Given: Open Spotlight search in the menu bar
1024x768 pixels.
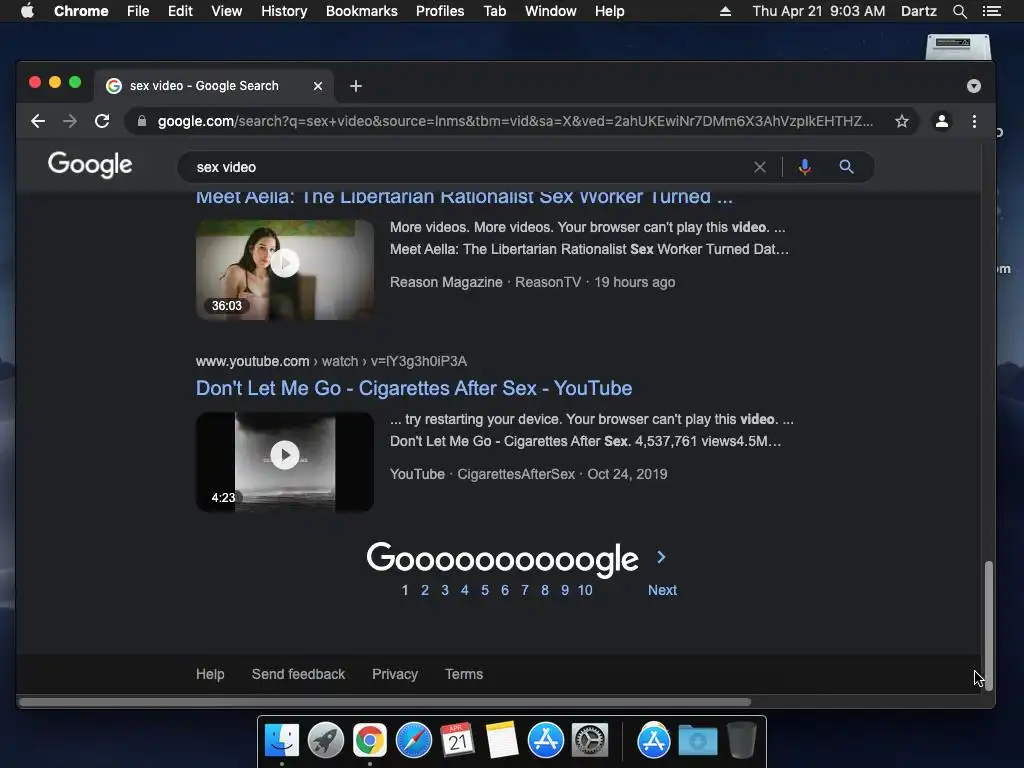Looking at the screenshot, I should (959, 11).
